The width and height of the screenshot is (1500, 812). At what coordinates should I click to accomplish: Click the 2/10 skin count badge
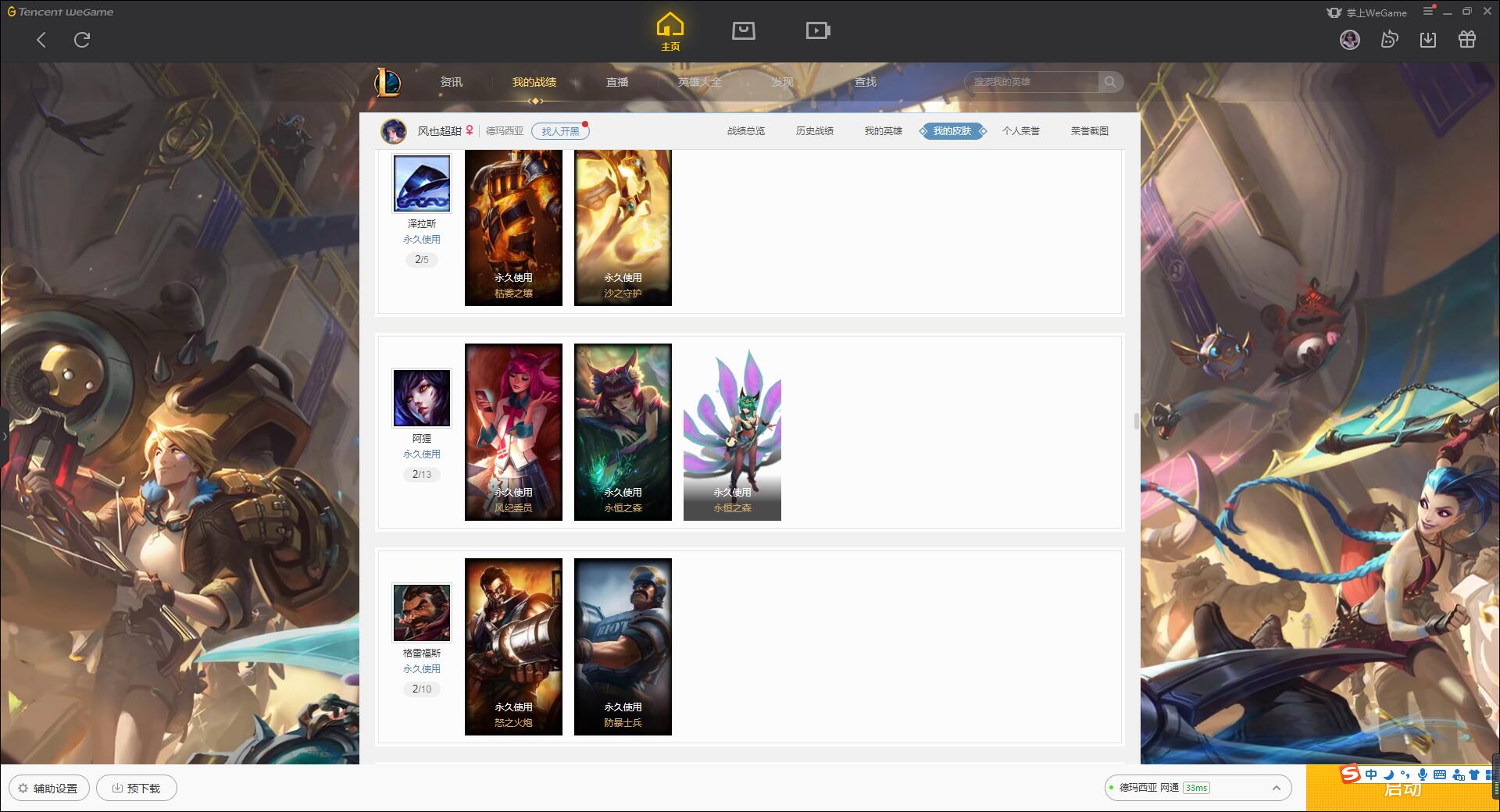[x=422, y=689]
